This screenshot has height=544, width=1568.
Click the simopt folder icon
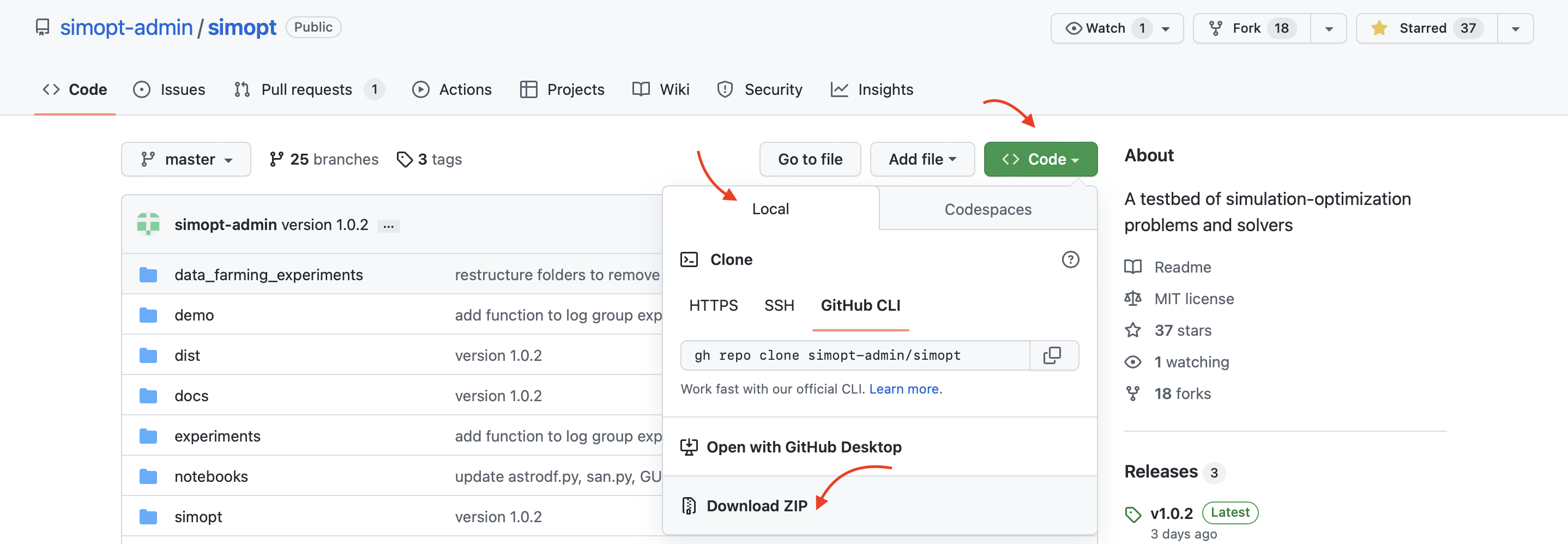tap(148, 517)
